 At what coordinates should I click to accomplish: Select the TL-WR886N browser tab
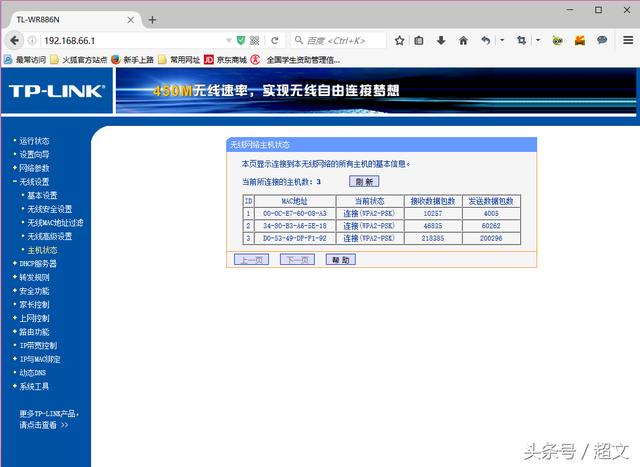click(x=73, y=20)
